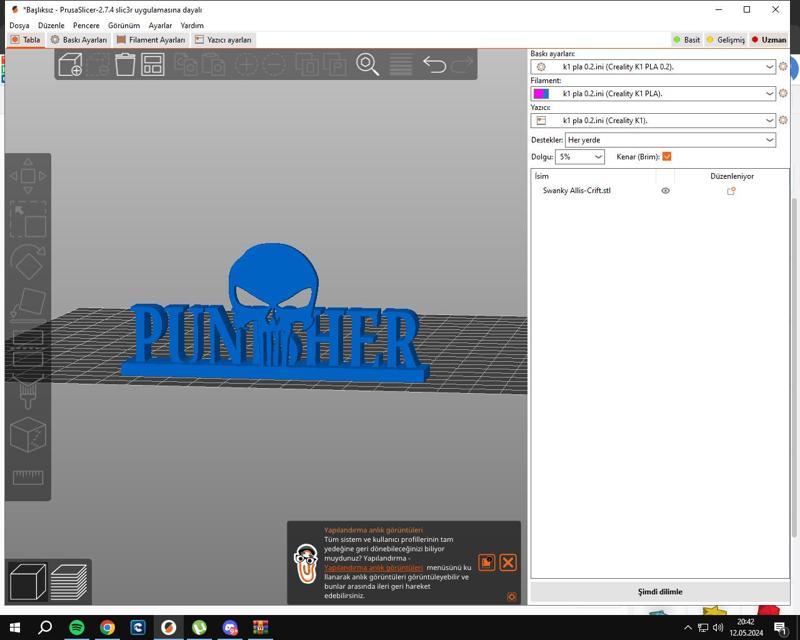This screenshot has height=640, width=800.
Task: Click the Undo arrow in toolbar
Action: [x=435, y=65]
